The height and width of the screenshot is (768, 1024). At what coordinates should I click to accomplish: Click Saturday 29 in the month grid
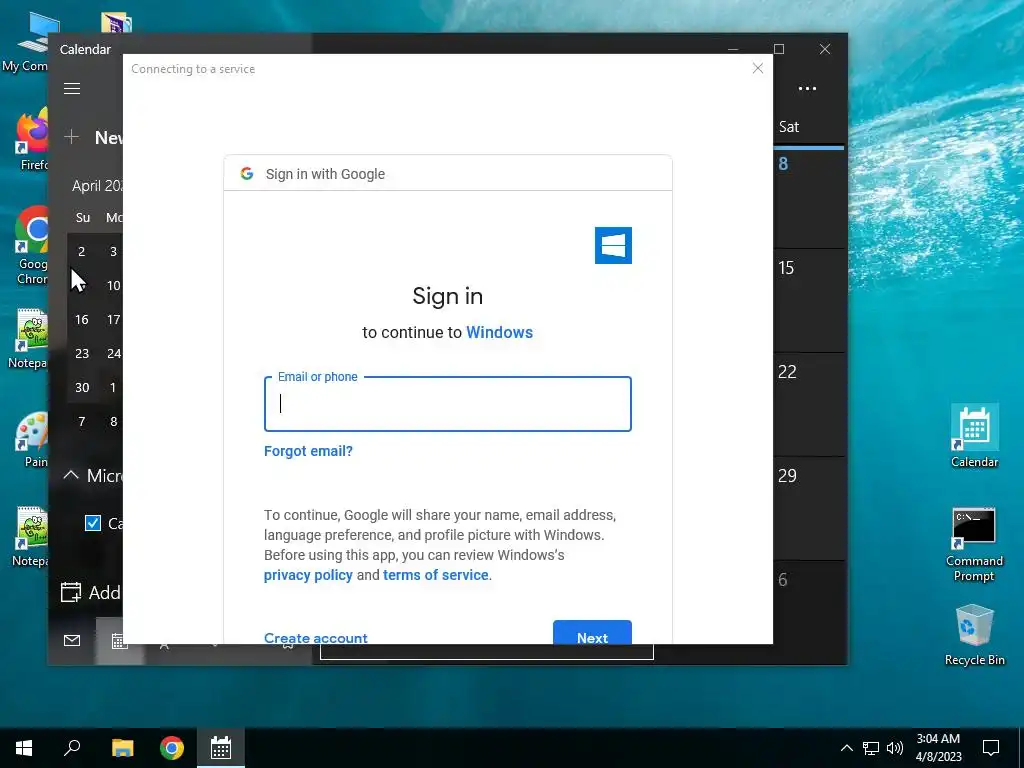[x=809, y=509]
